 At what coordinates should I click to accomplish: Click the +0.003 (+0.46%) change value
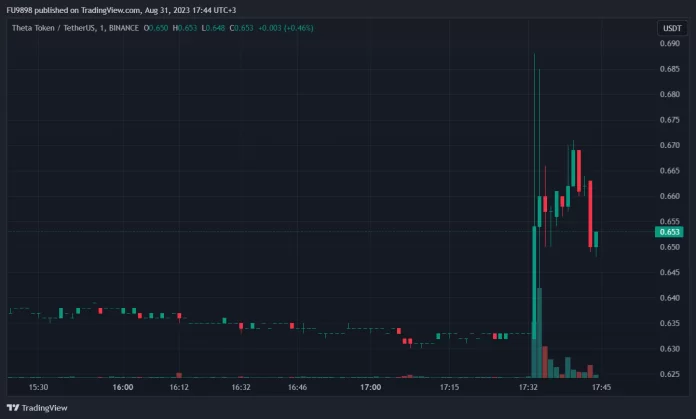click(285, 28)
